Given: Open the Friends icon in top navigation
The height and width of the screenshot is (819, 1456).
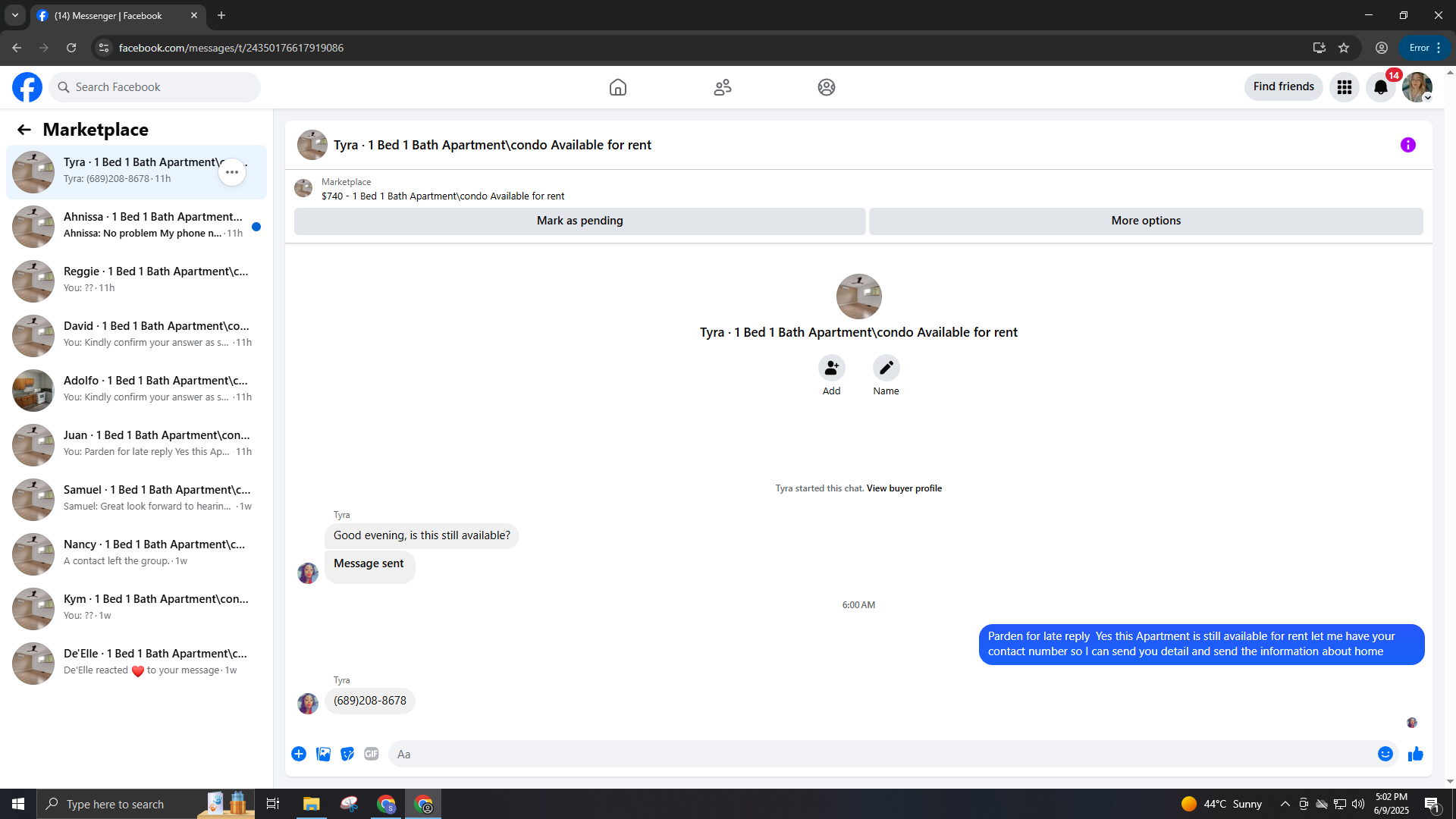Looking at the screenshot, I should click(723, 87).
